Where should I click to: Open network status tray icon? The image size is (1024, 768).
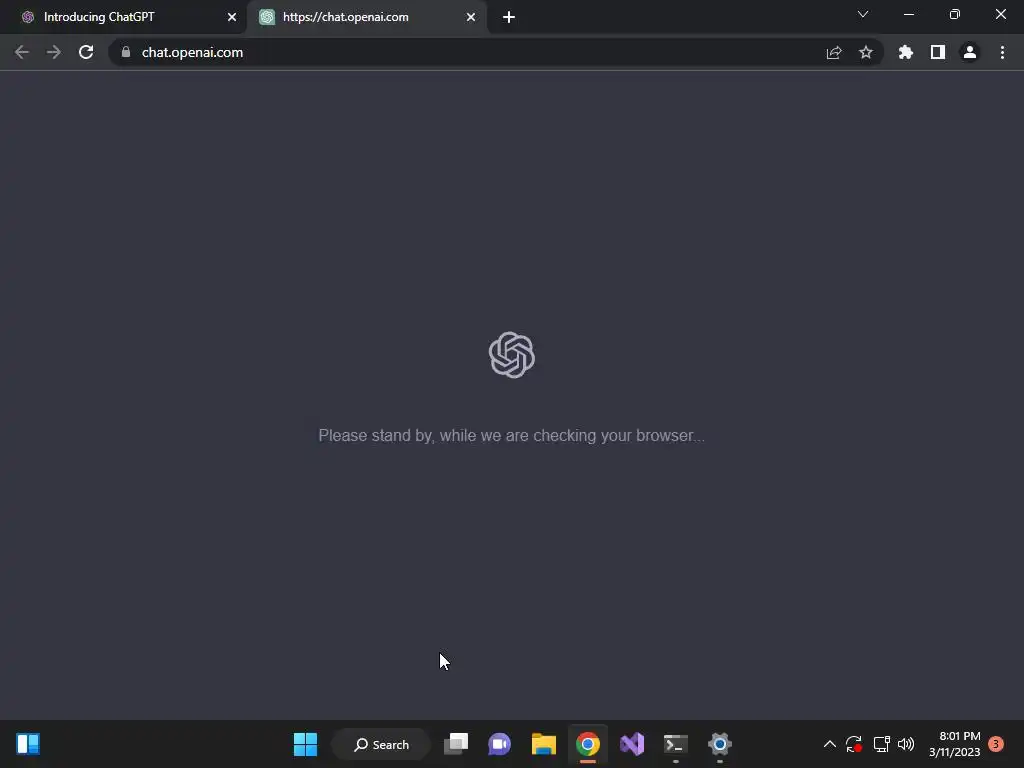pos(882,744)
